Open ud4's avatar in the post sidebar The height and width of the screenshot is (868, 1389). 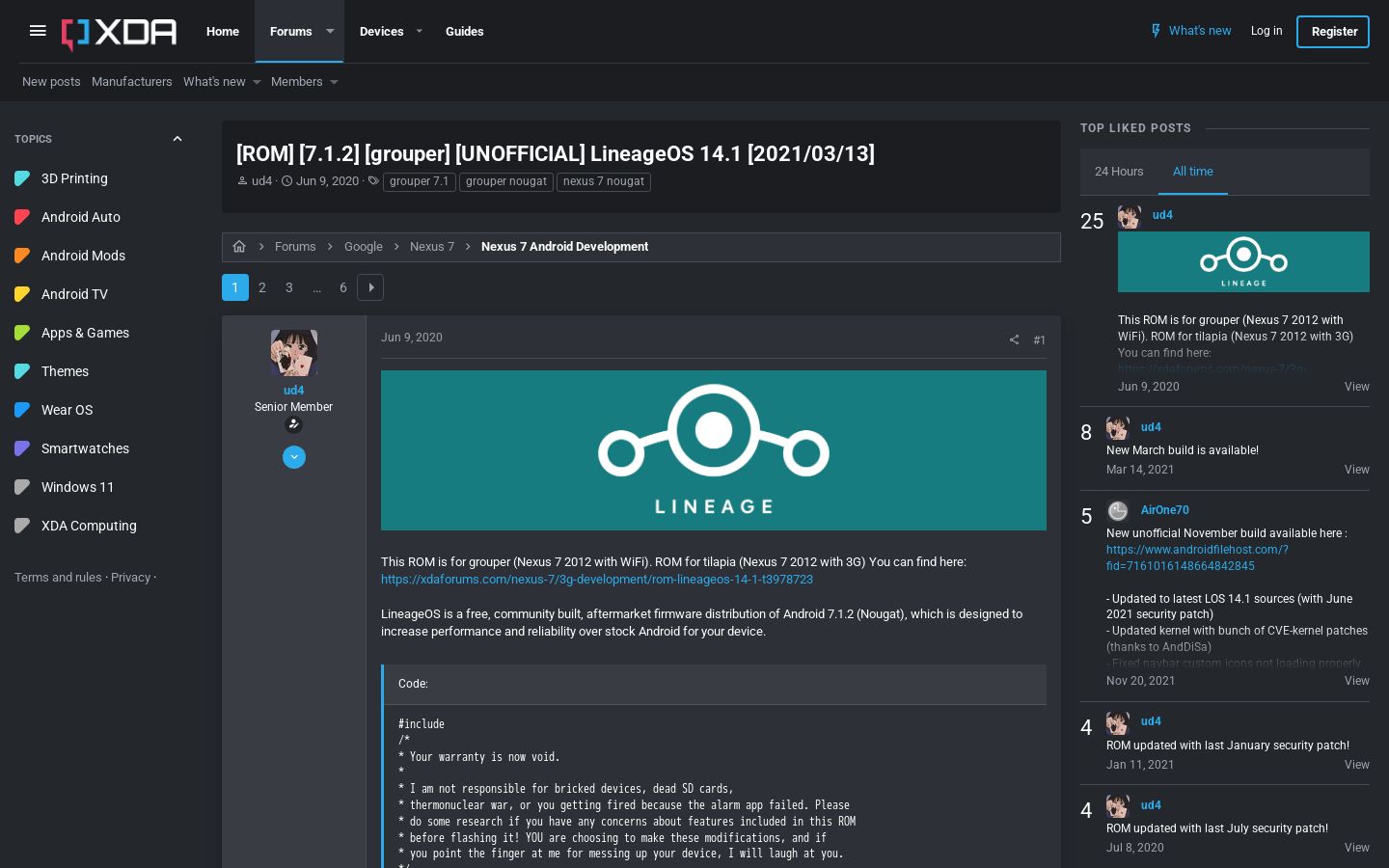point(294,353)
